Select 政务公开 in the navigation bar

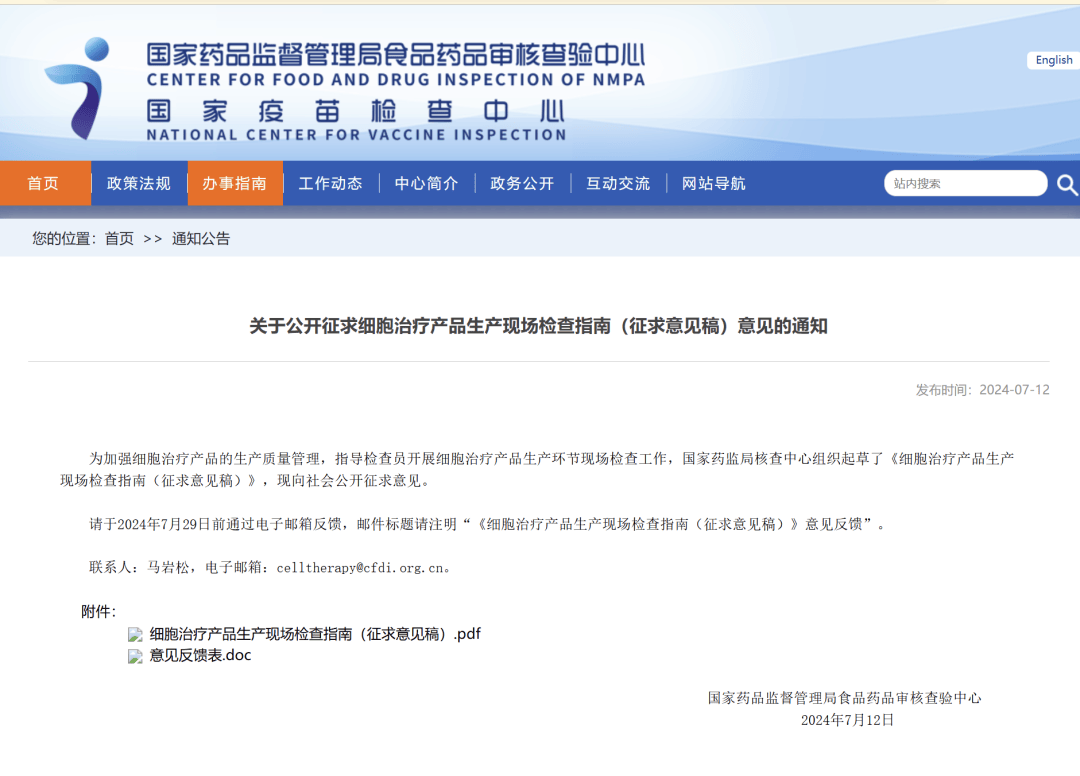click(522, 183)
